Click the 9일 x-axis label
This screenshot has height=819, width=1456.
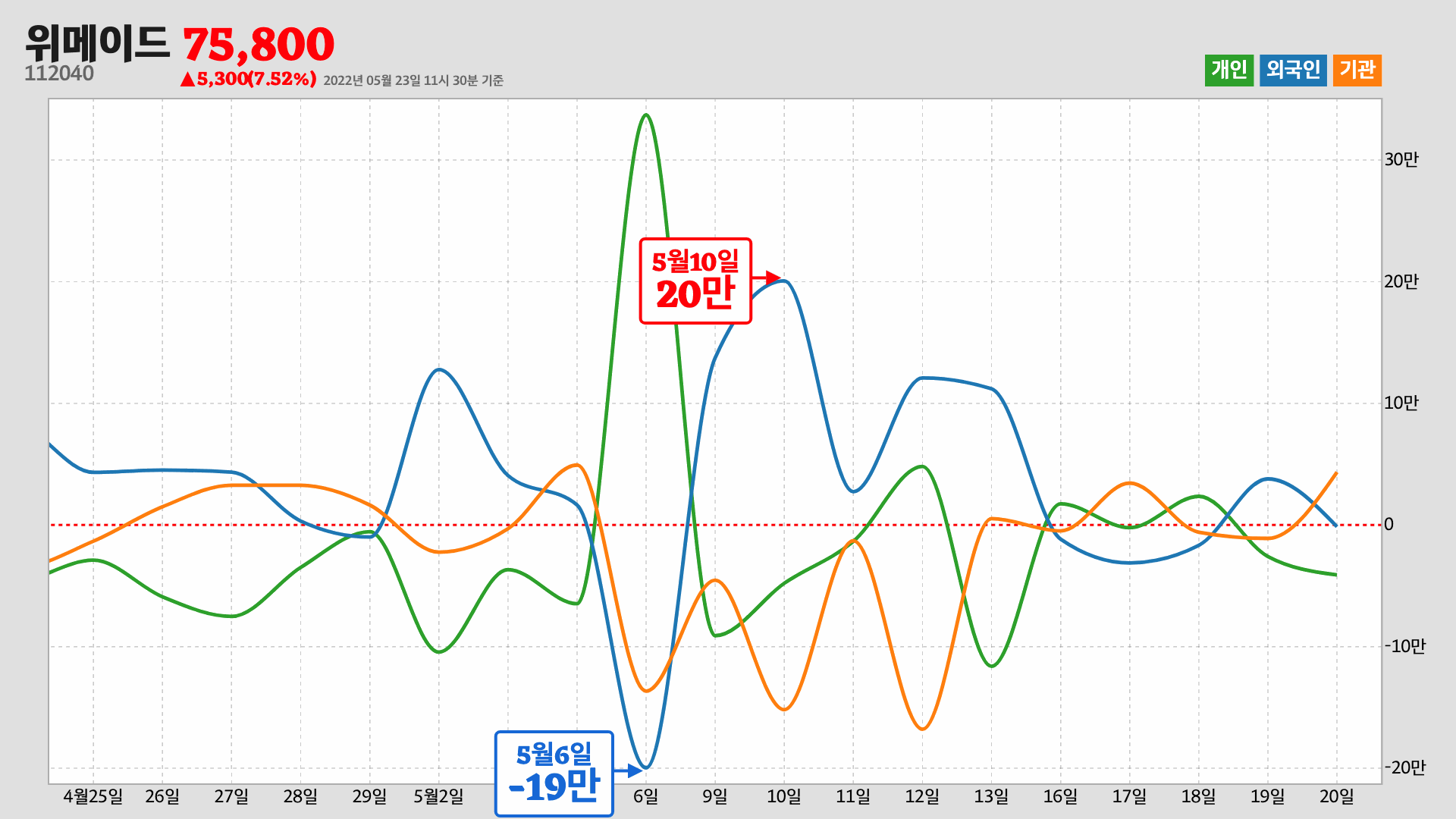[715, 797]
